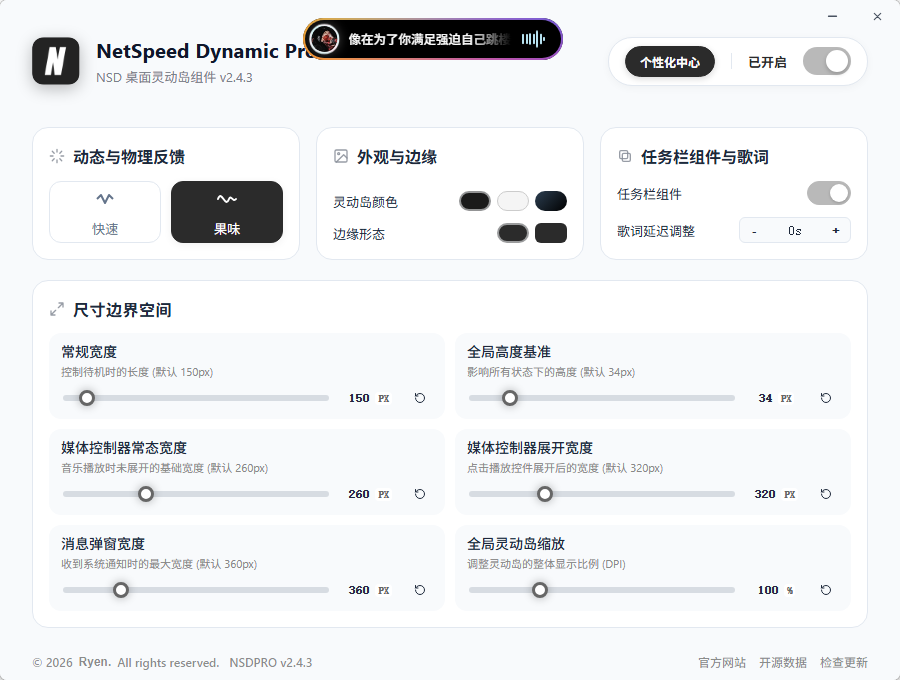Click the 媒体控制器展开宽度 slider handle

pyautogui.click(x=545, y=494)
